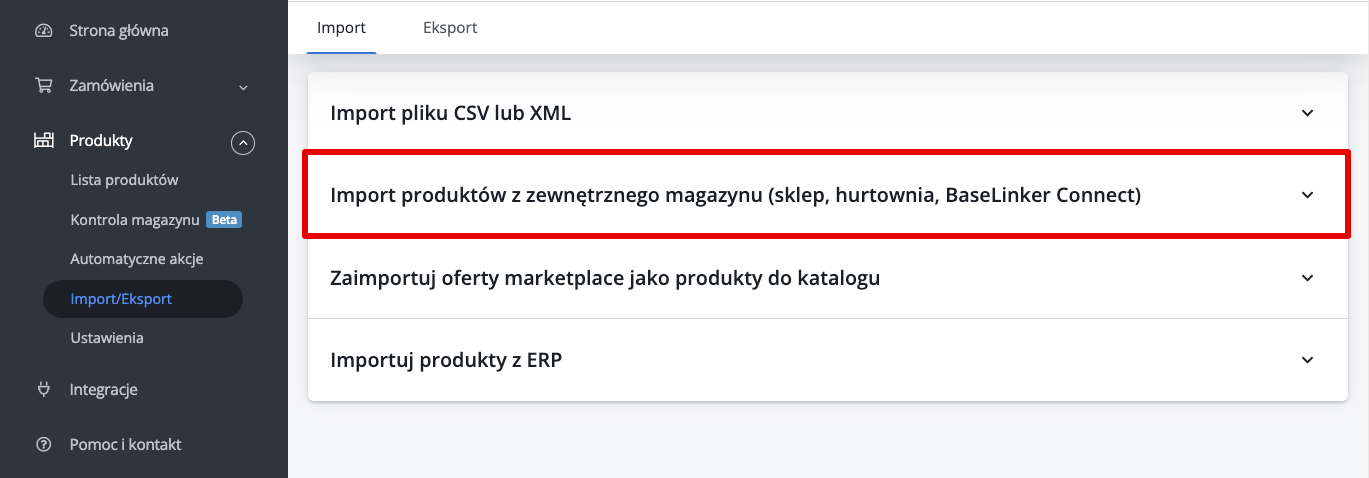The height and width of the screenshot is (478, 1369).
Task: Collapse the Produkty submenu chevron
Action: [x=243, y=143]
